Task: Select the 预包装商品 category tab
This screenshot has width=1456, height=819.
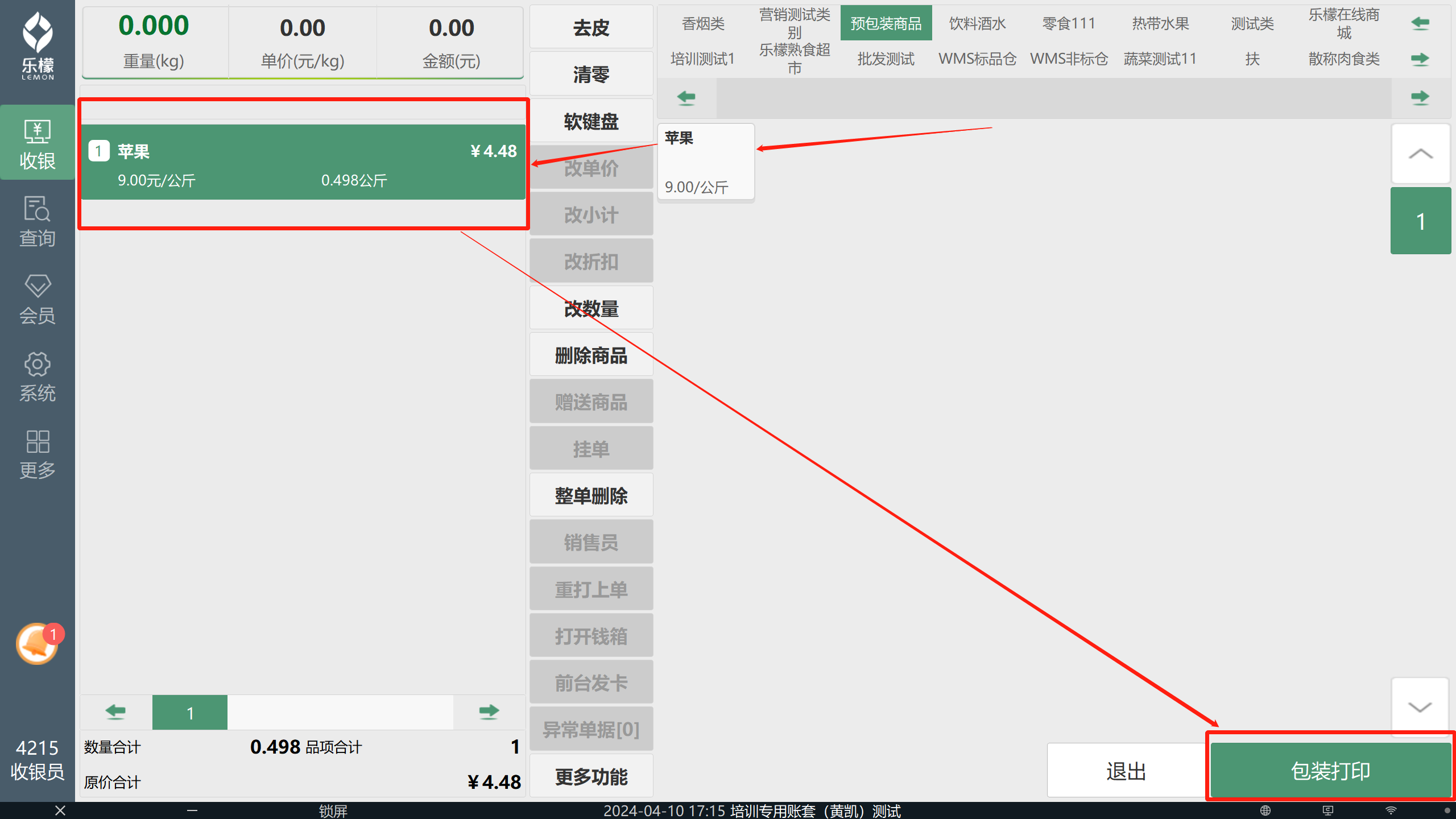Action: coord(886,23)
